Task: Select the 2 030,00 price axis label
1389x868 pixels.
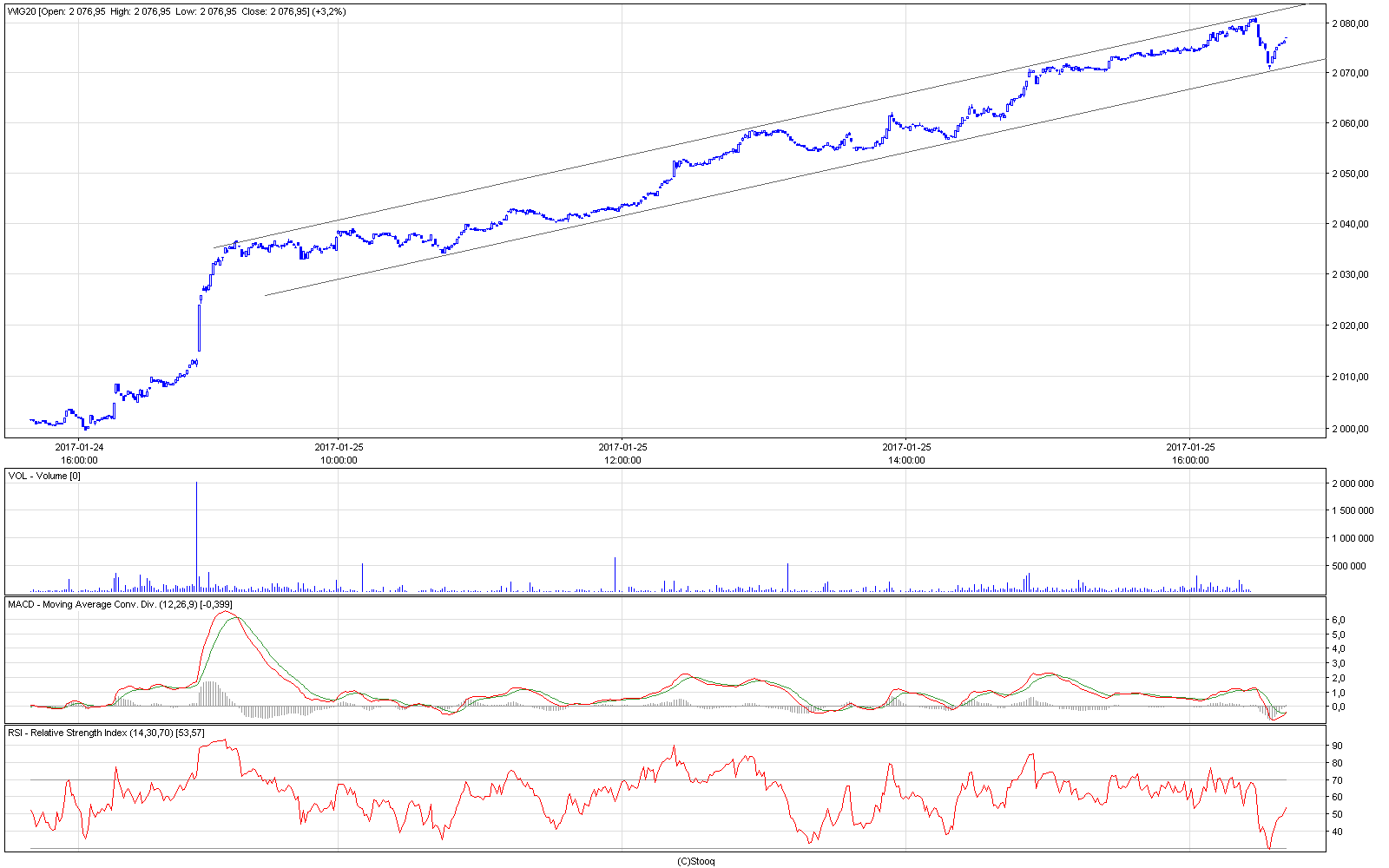Action: click(1350, 274)
